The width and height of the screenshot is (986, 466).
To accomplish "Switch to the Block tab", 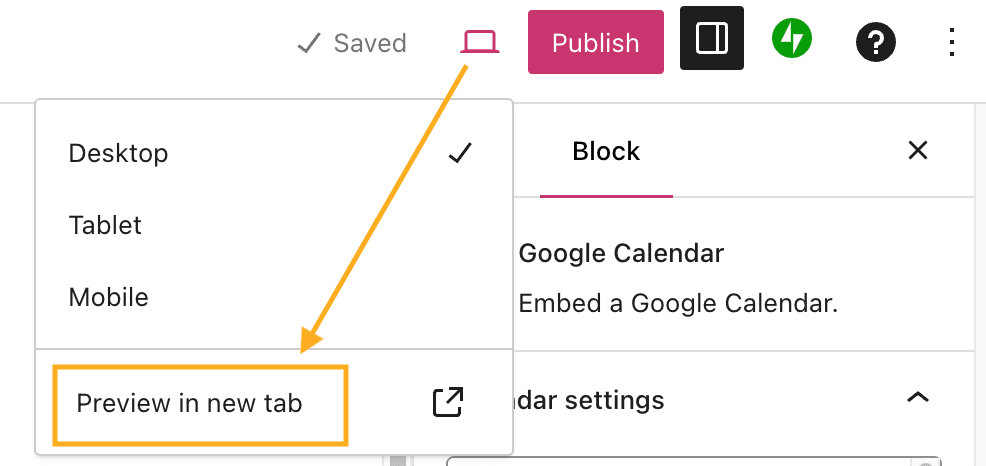I will click(x=606, y=152).
